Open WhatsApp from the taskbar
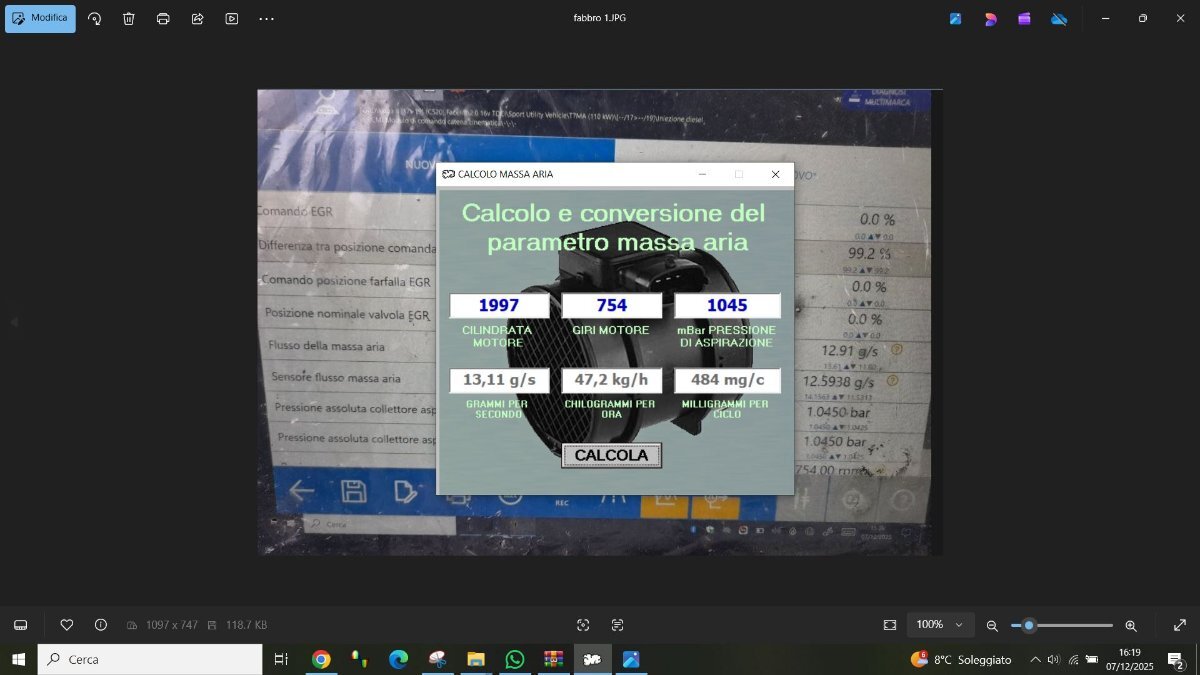 click(515, 660)
